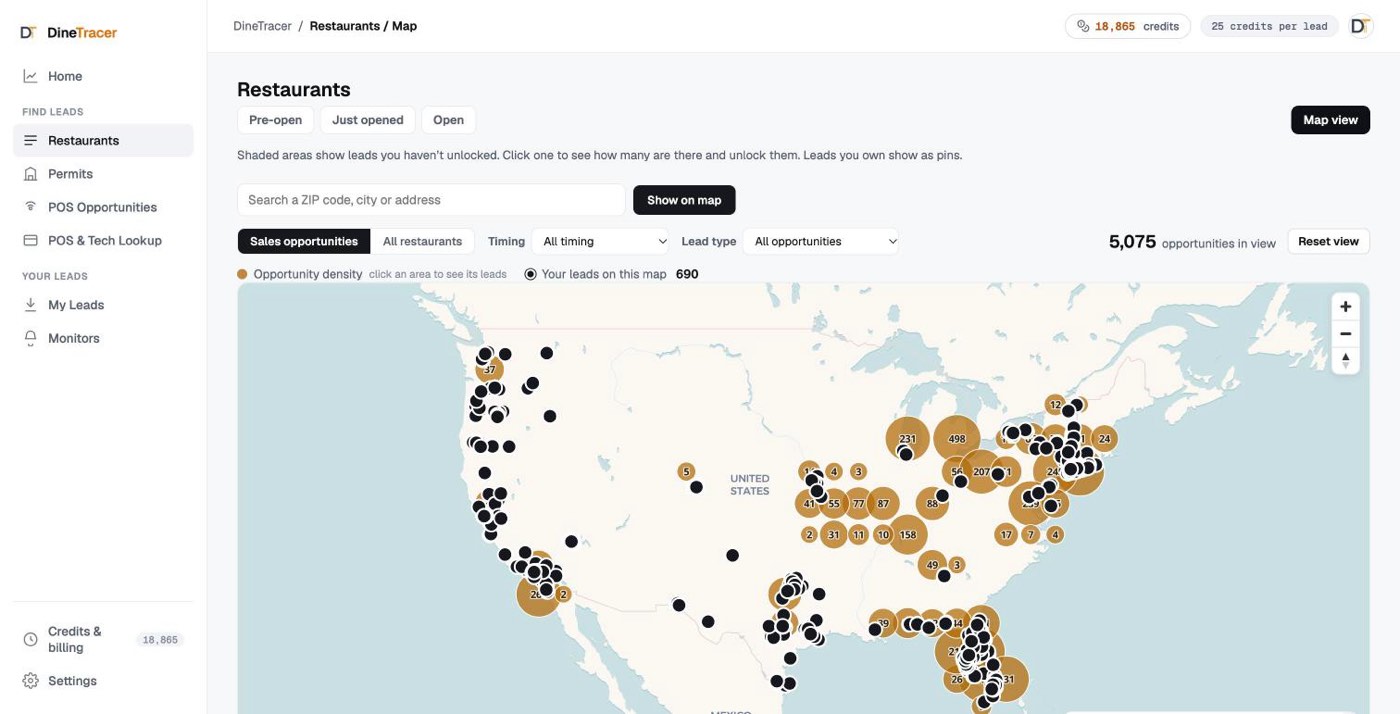Open My Leads page

click(103, 305)
